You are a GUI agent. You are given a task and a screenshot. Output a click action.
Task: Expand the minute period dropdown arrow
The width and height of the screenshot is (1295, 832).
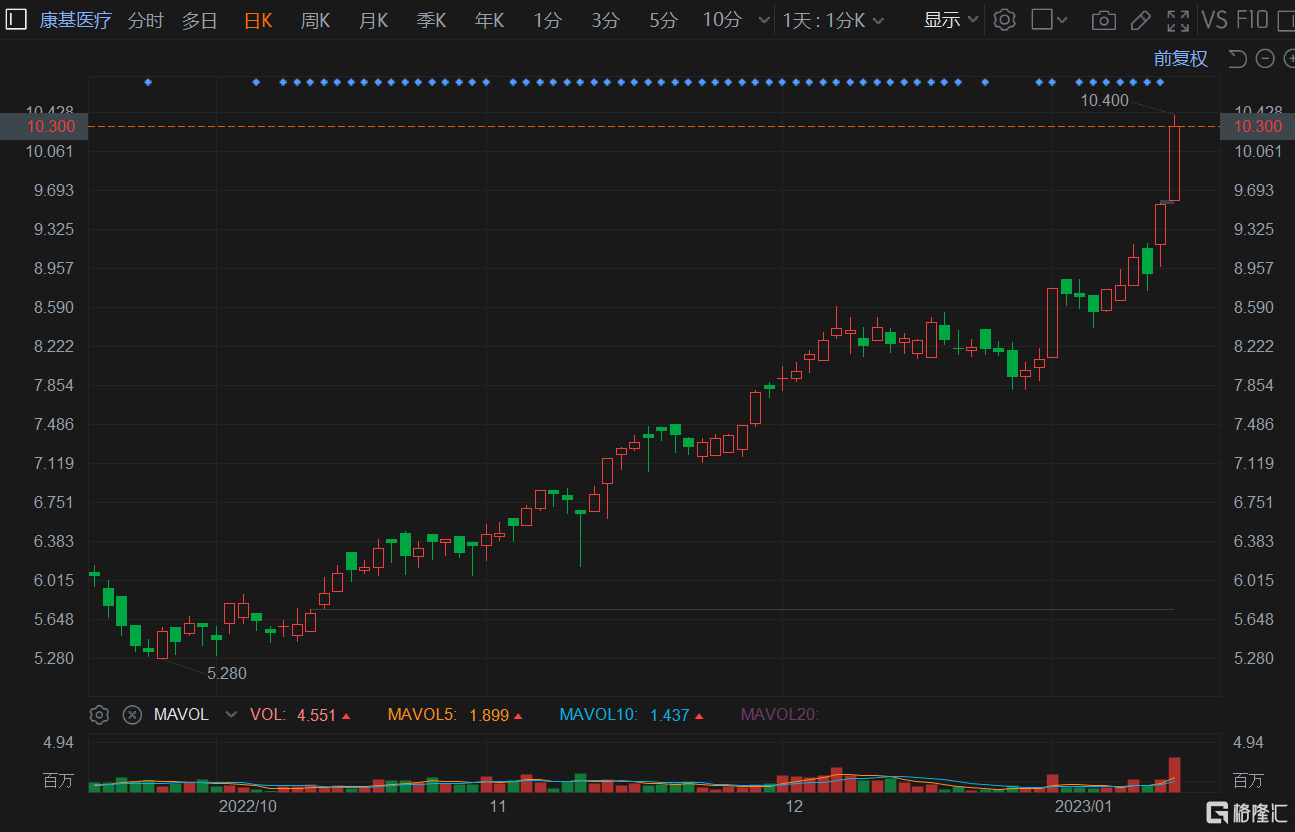click(765, 20)
